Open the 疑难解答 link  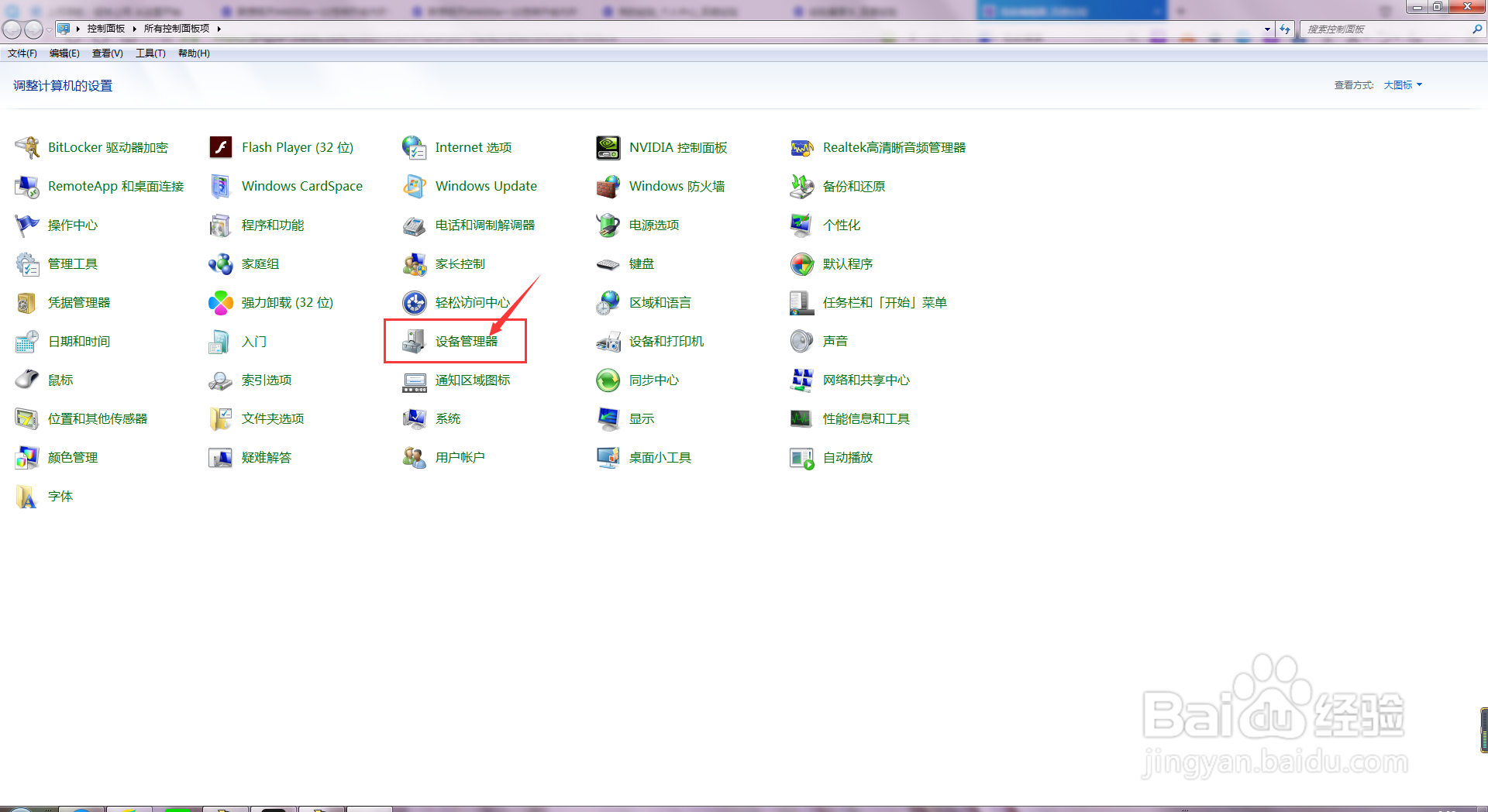(x=267, y=458)
